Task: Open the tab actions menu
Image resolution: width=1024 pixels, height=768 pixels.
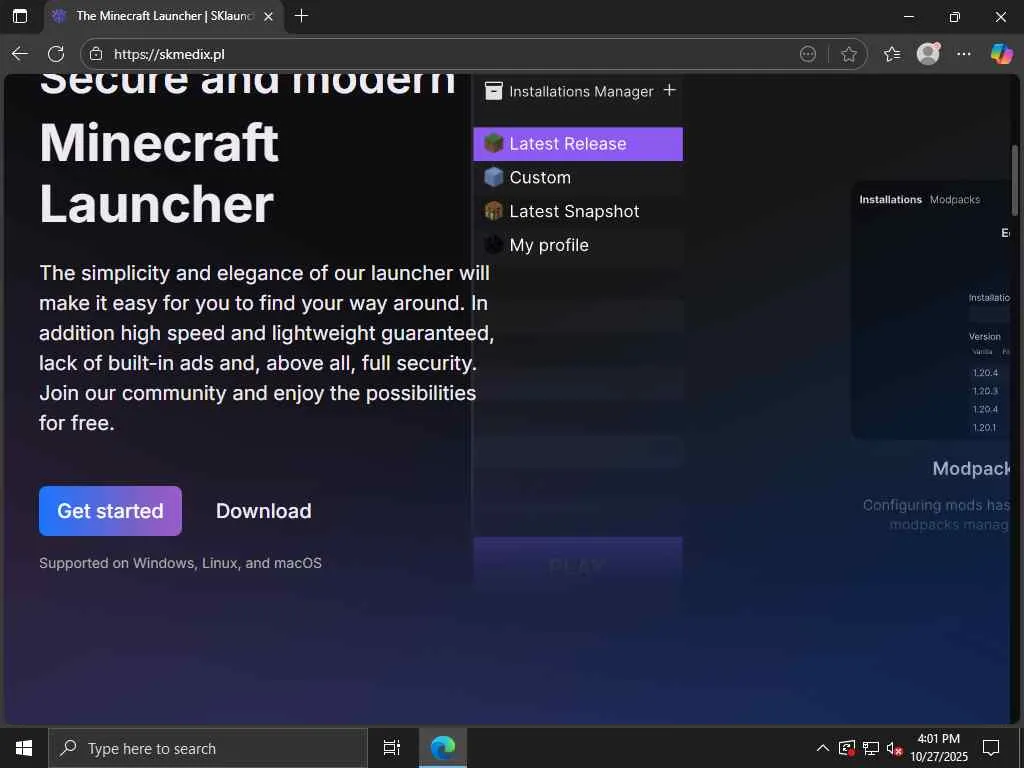Action: [x=20, y=16]
